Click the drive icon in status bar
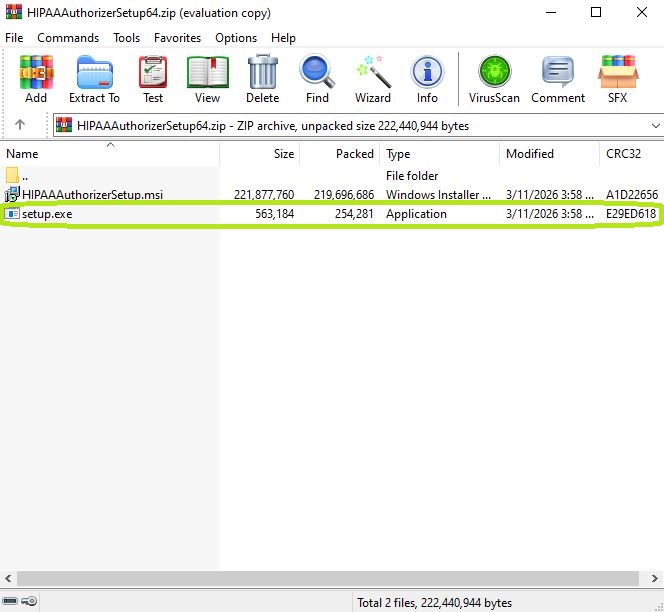 (10, 601)
